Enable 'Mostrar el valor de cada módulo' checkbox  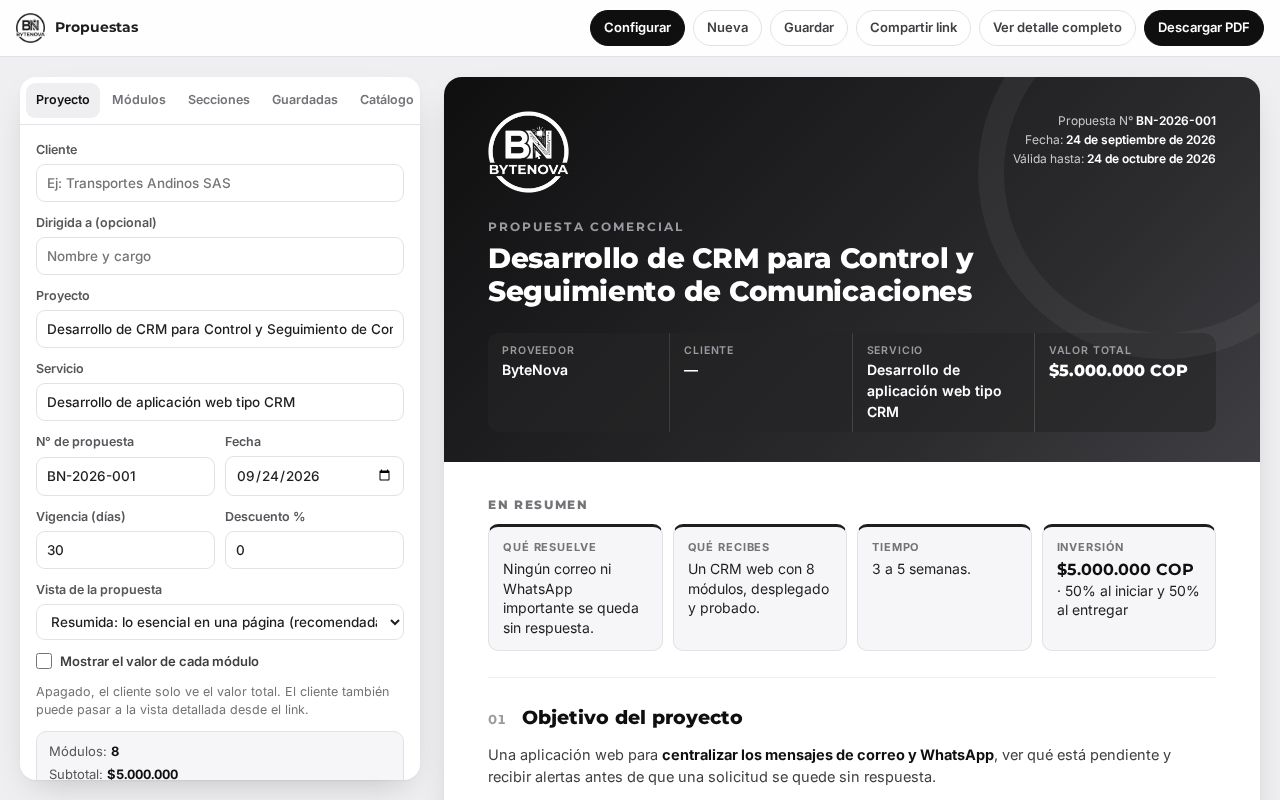coord(44,661)
